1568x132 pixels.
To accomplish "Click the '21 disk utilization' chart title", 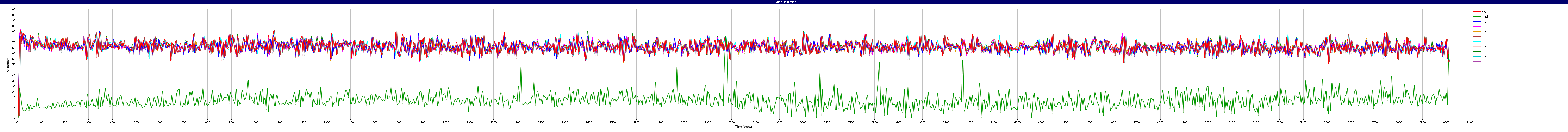I will (x=783, y=2).
